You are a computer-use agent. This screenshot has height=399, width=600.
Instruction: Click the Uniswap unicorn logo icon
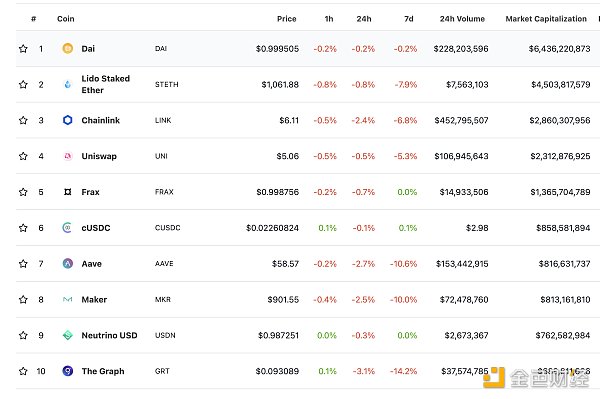pos(68,156)
